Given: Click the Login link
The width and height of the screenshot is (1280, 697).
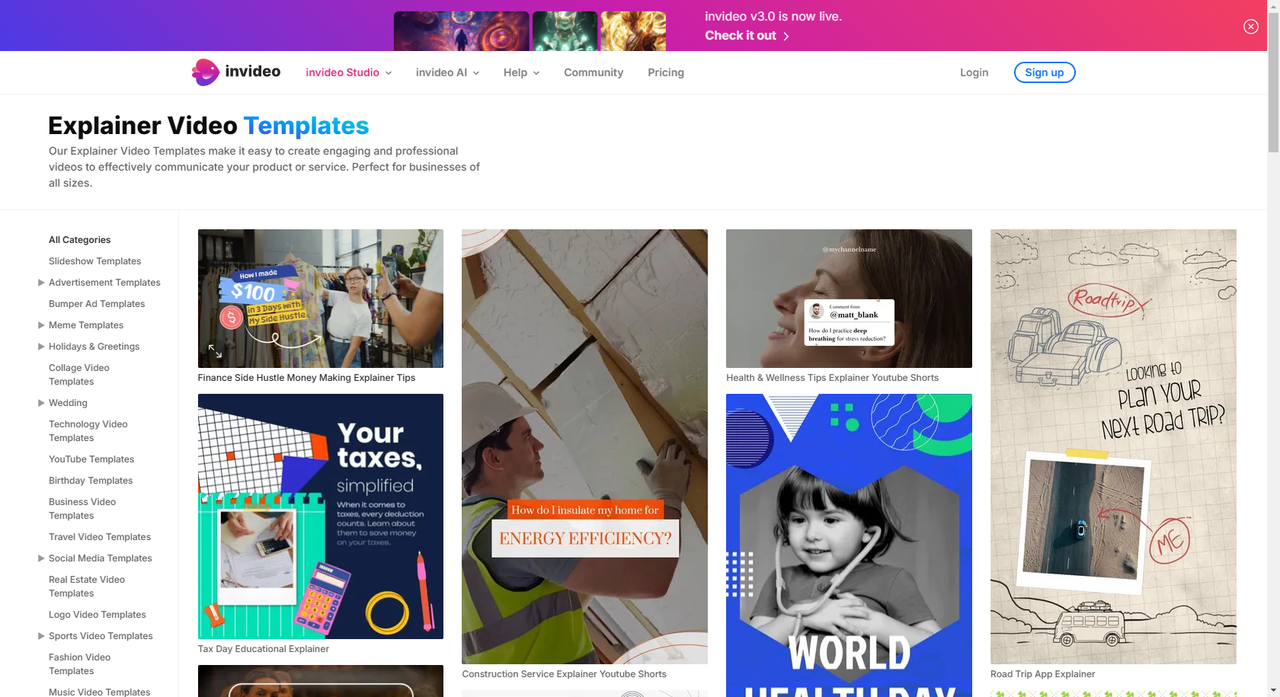Looking at the screenshot, I should click(974, 72).
